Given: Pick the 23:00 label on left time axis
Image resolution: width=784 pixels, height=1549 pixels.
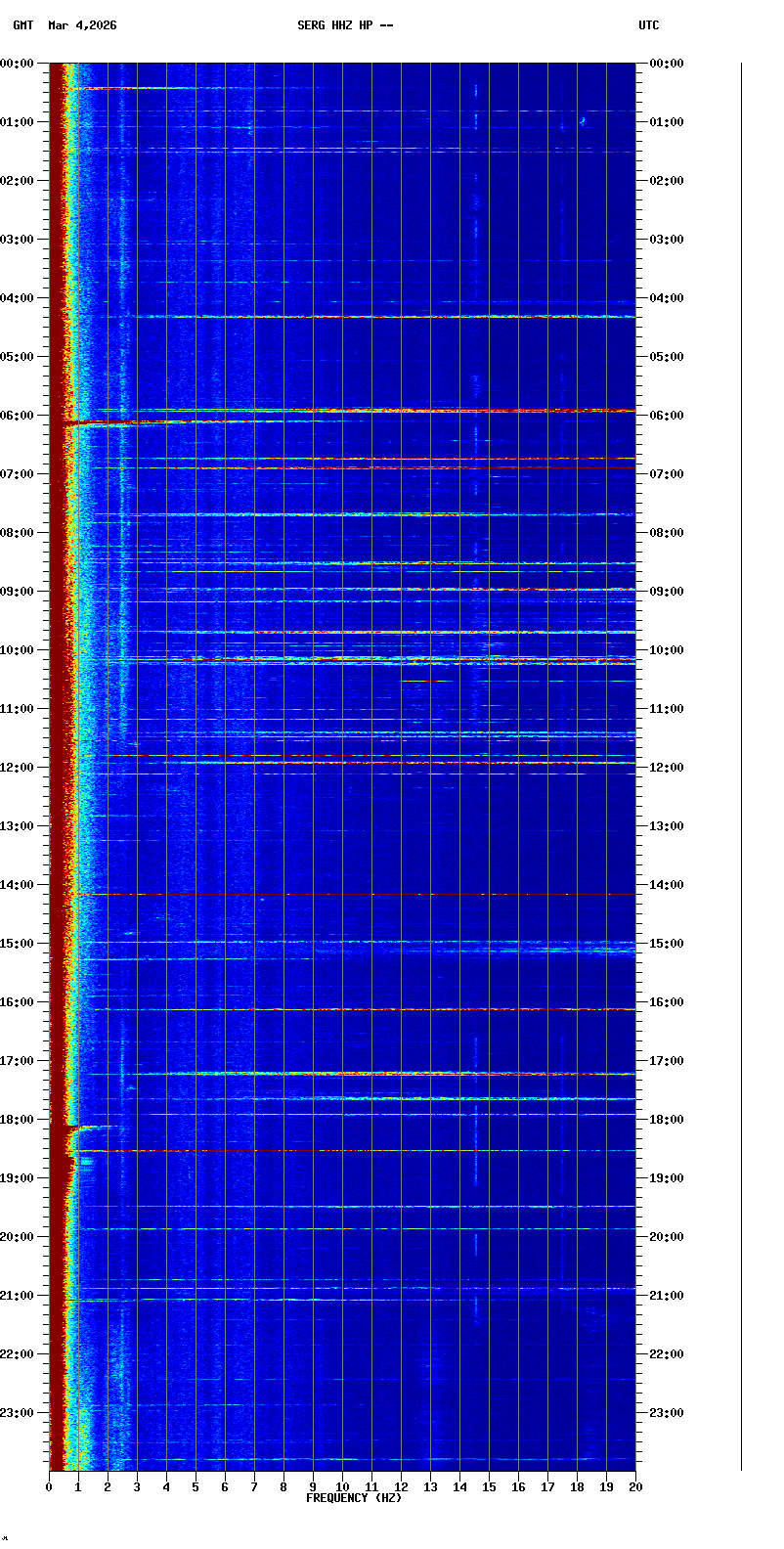Looking at the screenshot, I should tap(18, 1413).
